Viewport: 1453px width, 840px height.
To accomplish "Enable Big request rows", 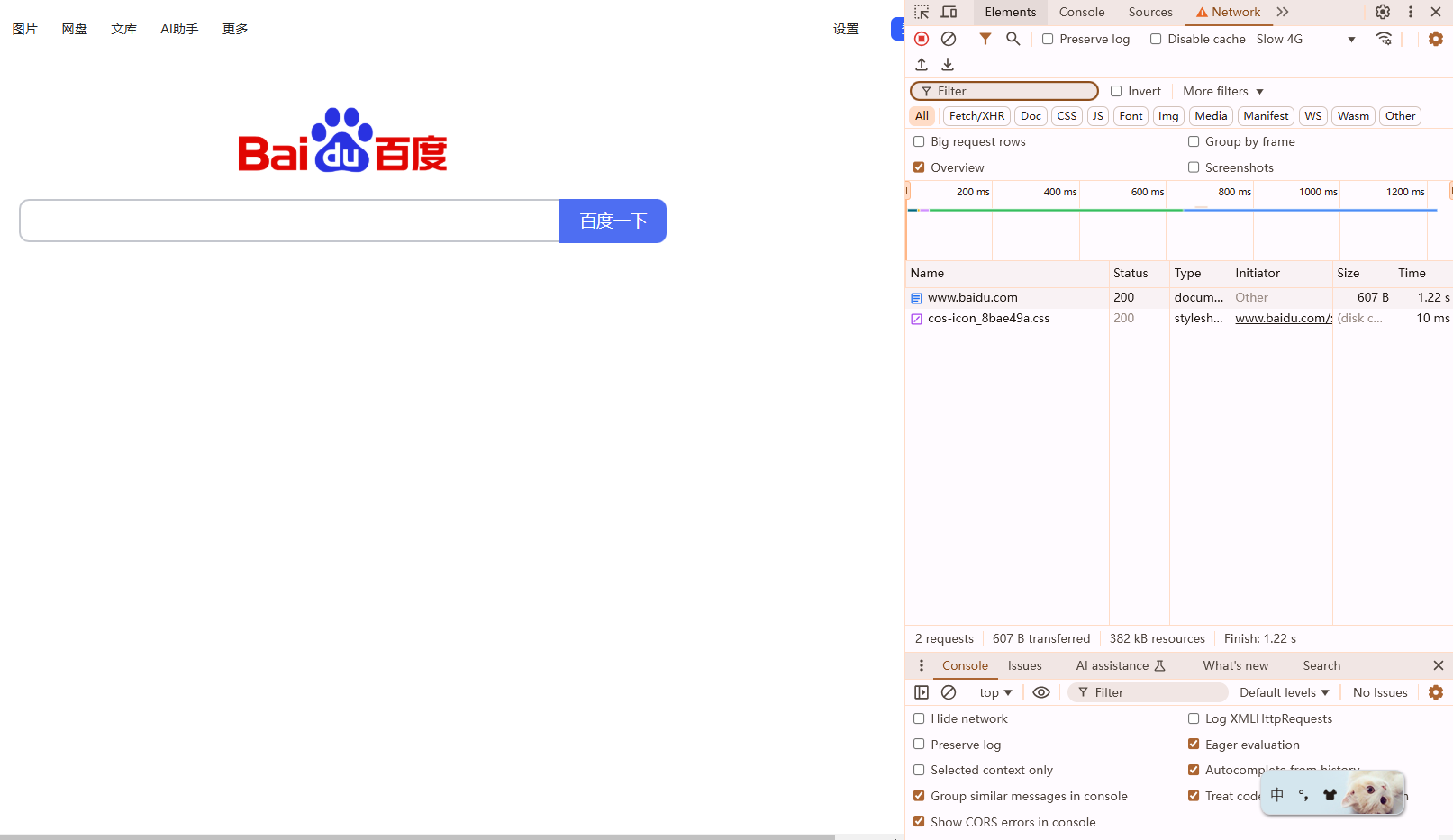I will tap(919, 141).
